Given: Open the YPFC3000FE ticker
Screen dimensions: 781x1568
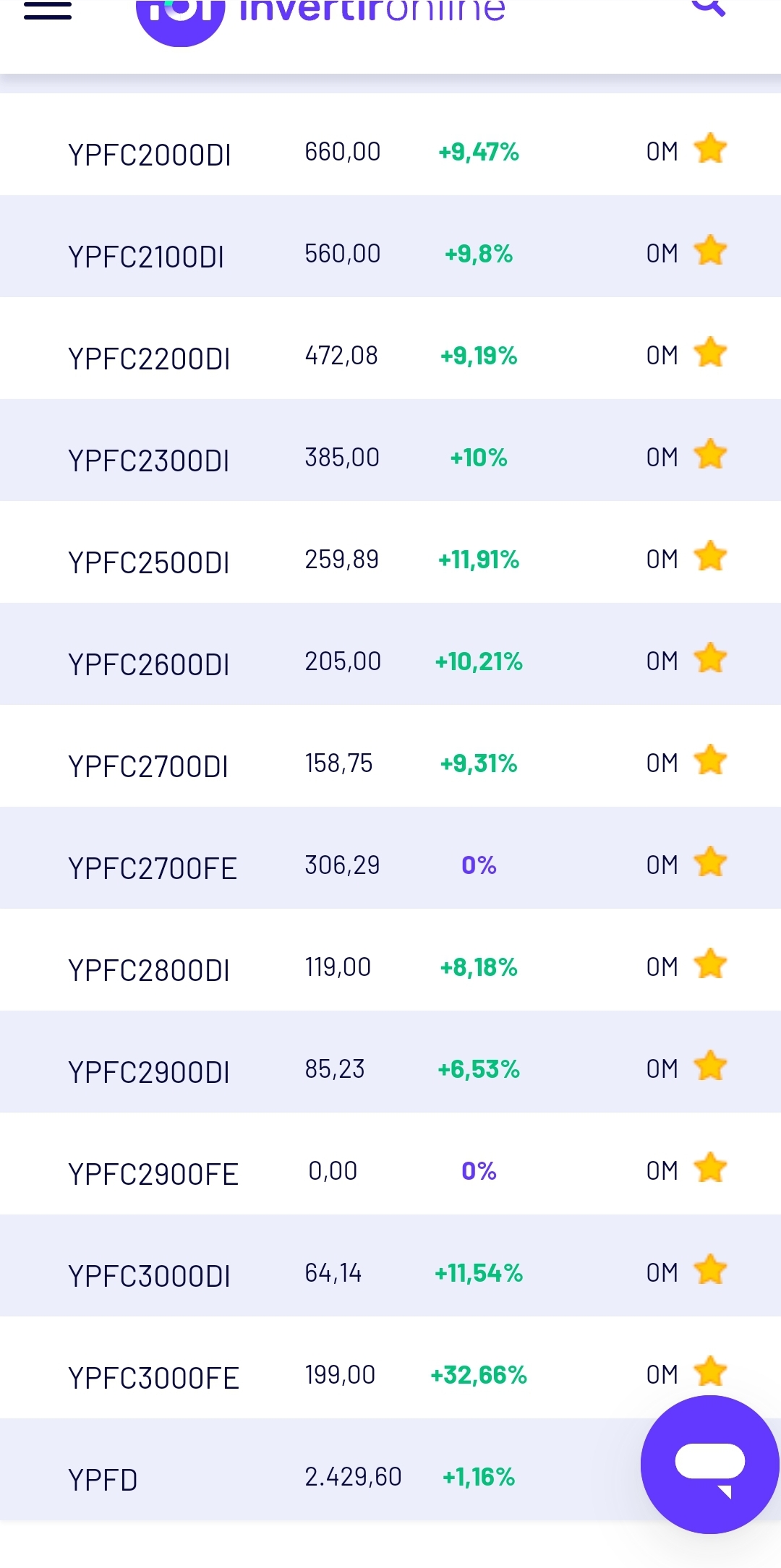Looking at the screenshot, I should click(x=153, y=1378).
